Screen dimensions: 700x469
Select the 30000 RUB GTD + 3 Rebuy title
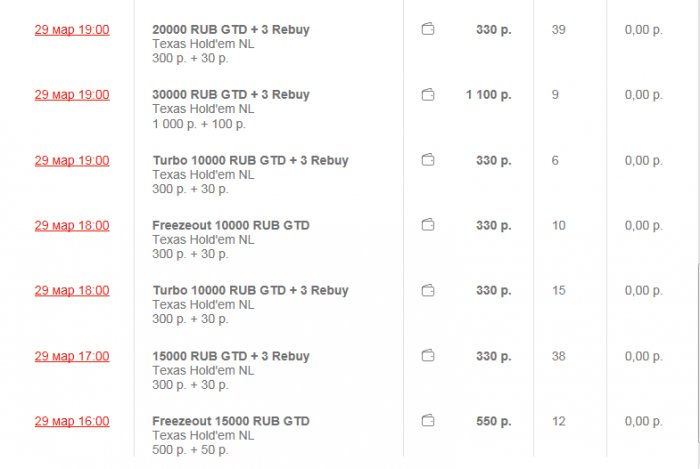(231, 95)
